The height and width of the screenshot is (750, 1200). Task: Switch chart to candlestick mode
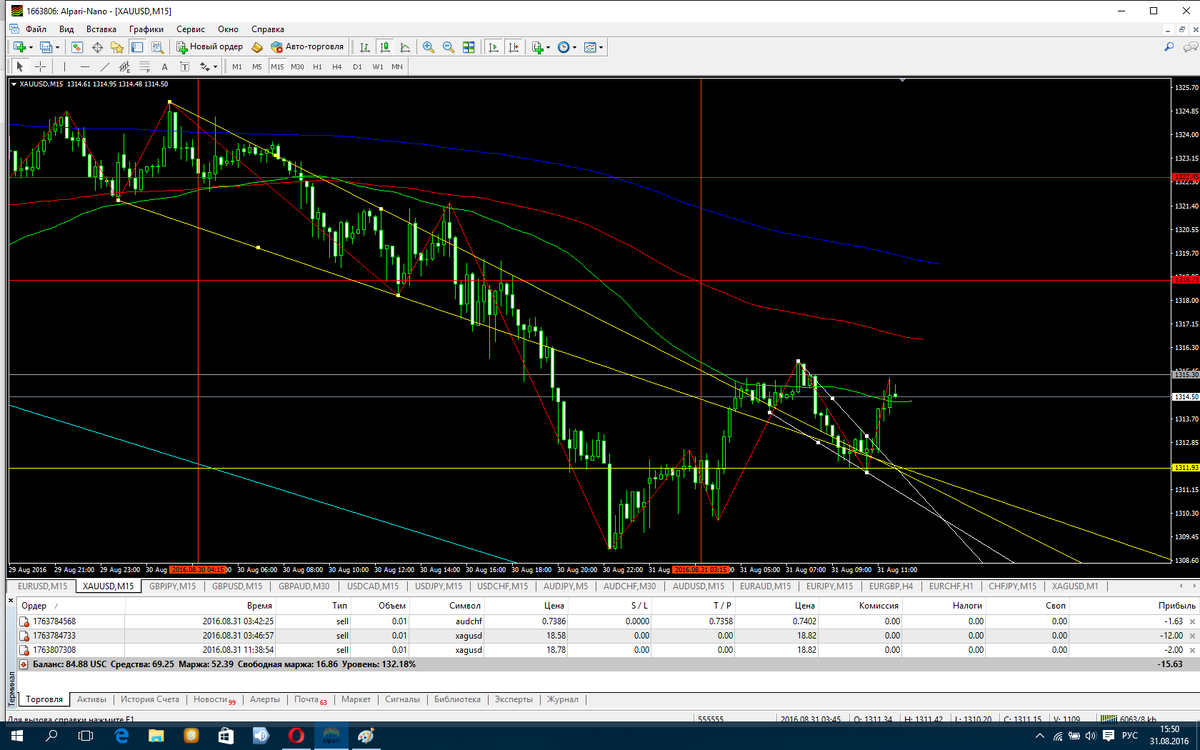[384, 47]
